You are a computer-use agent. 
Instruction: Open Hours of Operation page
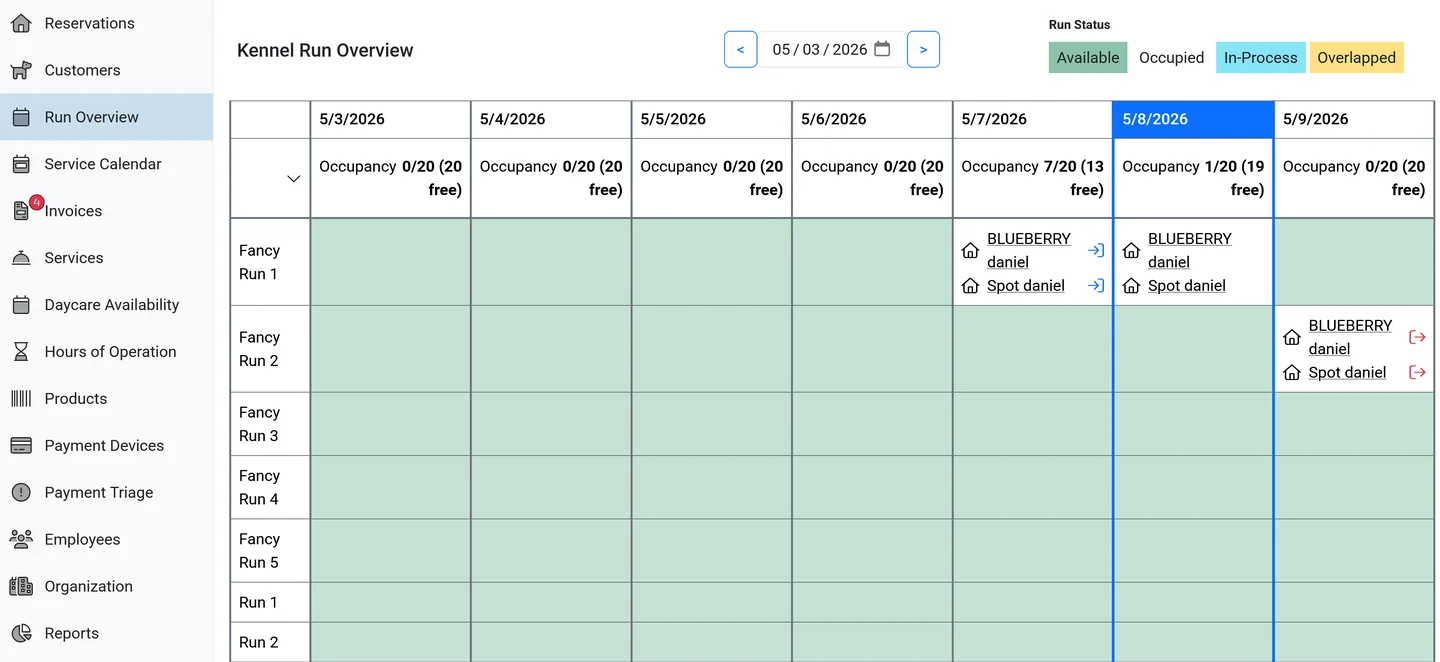(106, 352)
